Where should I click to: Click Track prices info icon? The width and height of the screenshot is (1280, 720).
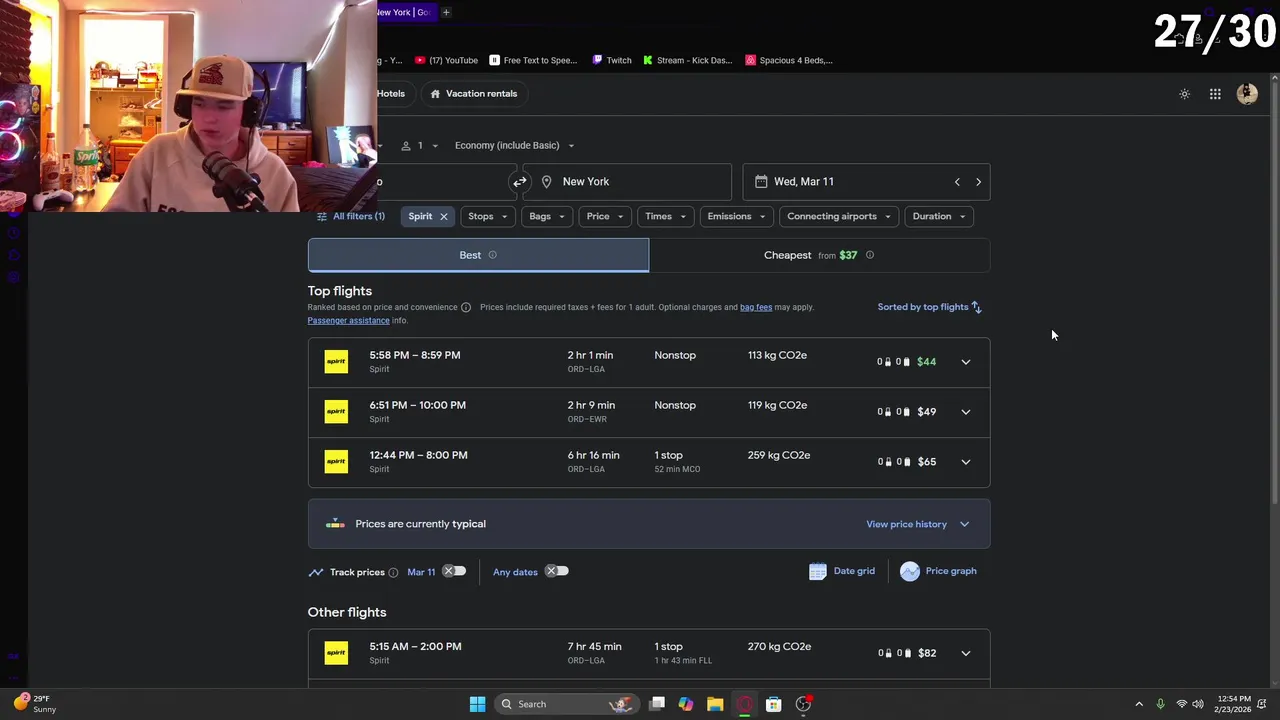pos(393,572)
